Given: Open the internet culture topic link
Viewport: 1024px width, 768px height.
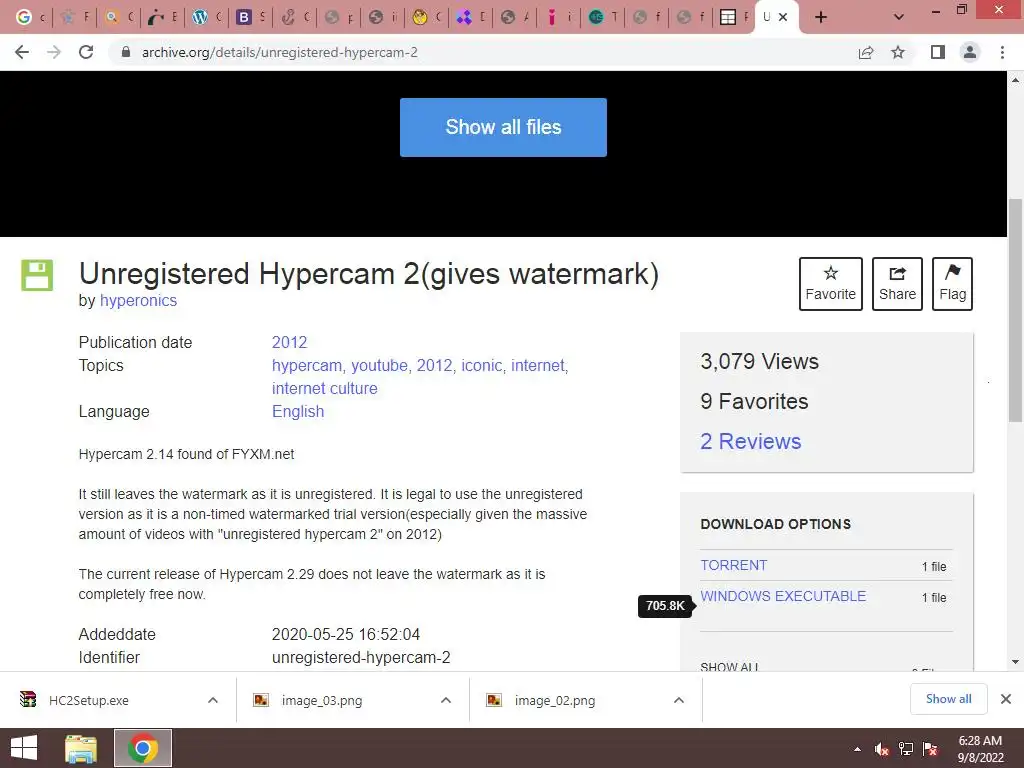Looking at the screenshot, I should pyautogui.click(x=325, y=388).
